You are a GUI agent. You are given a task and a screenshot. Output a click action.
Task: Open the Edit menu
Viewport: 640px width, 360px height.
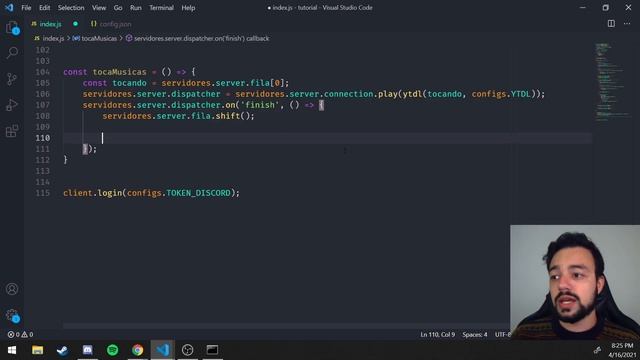click(x=44, y=8)
